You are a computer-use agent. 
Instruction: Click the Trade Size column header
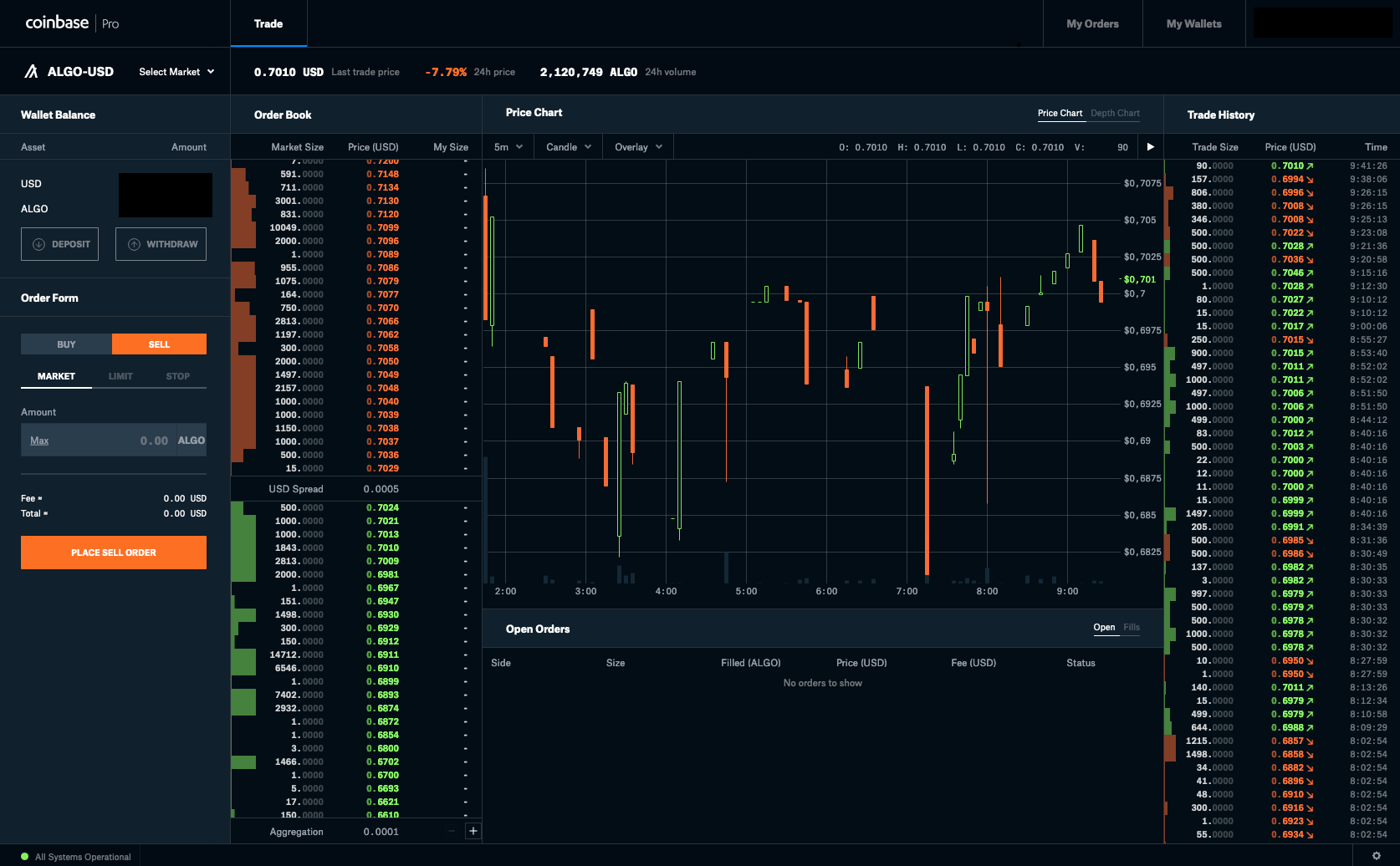click(1214, 147)
